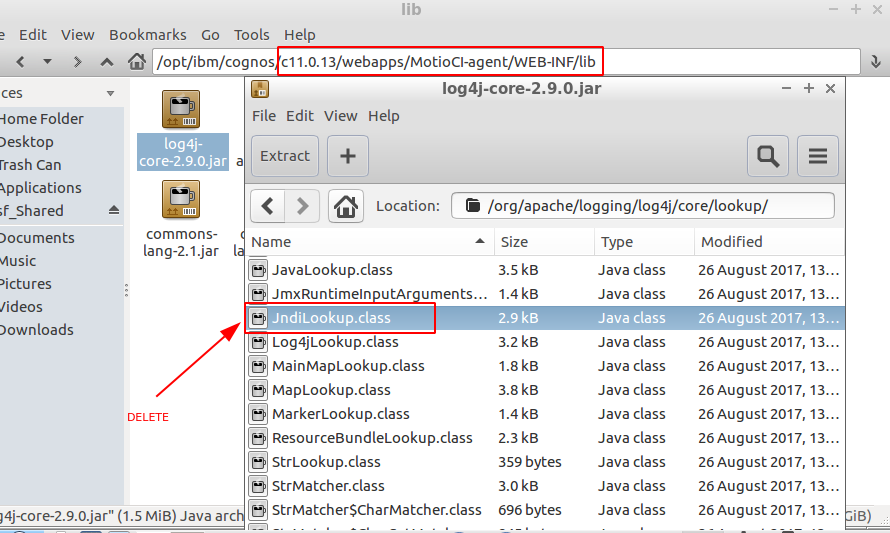Viewport: 890px width, 533px height.
Task: Open Edit menu in archive window
Action: [300, 116]
